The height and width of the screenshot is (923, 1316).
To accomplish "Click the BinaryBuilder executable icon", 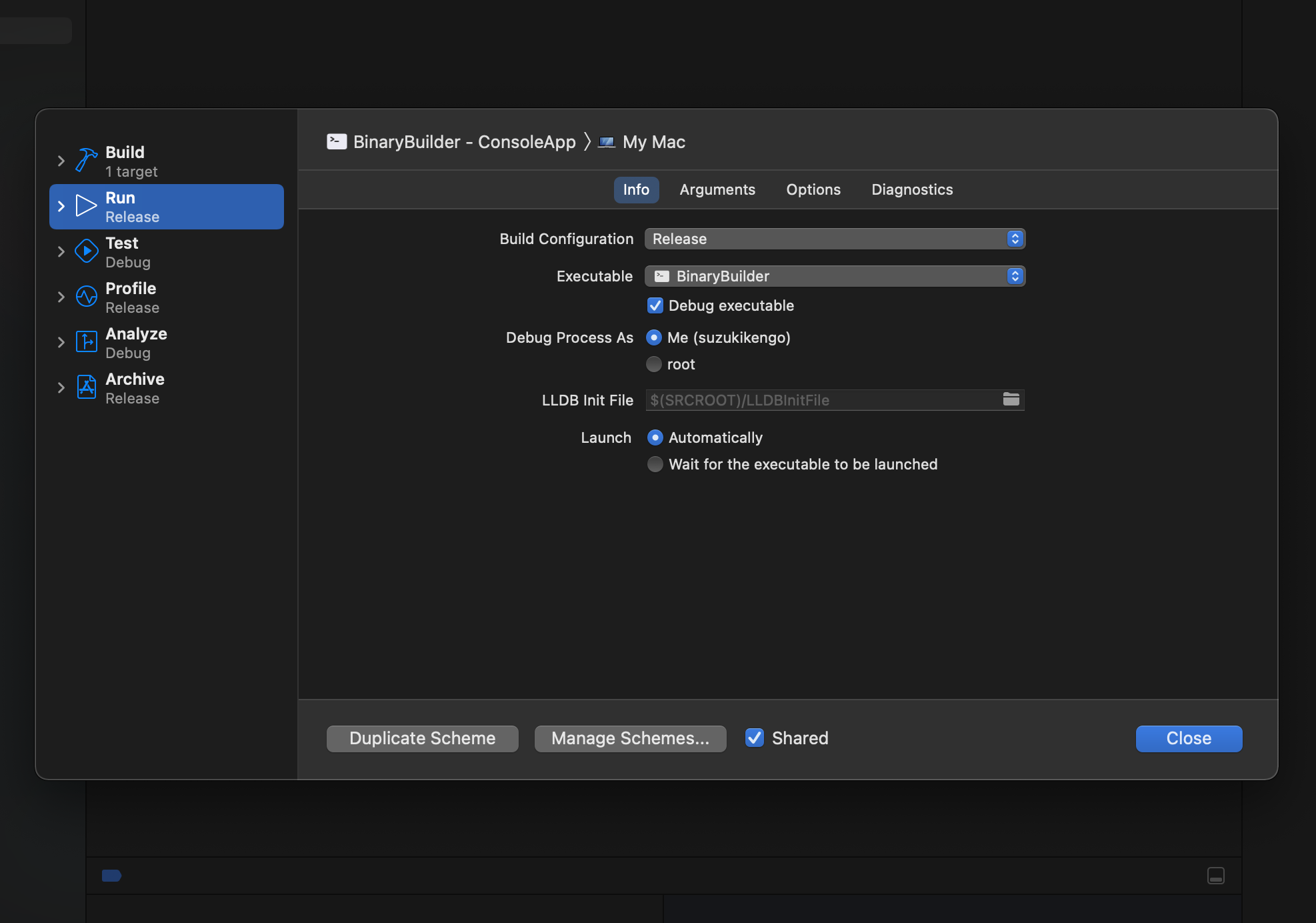I will pos(661,276).
